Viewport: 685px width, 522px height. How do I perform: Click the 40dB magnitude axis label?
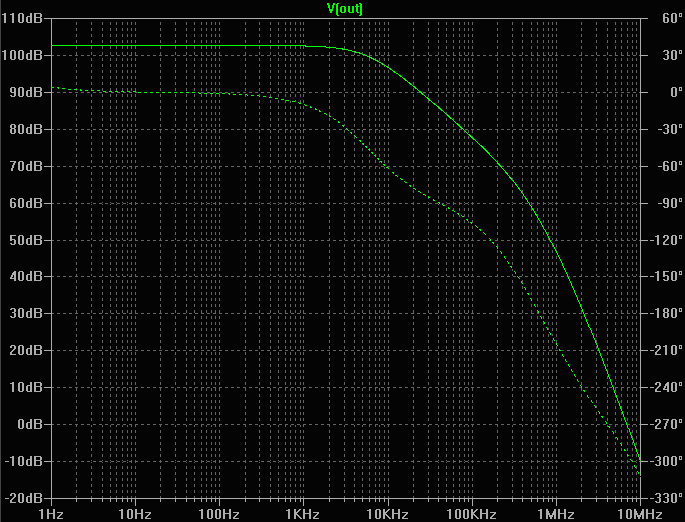[x=26, y=276]
